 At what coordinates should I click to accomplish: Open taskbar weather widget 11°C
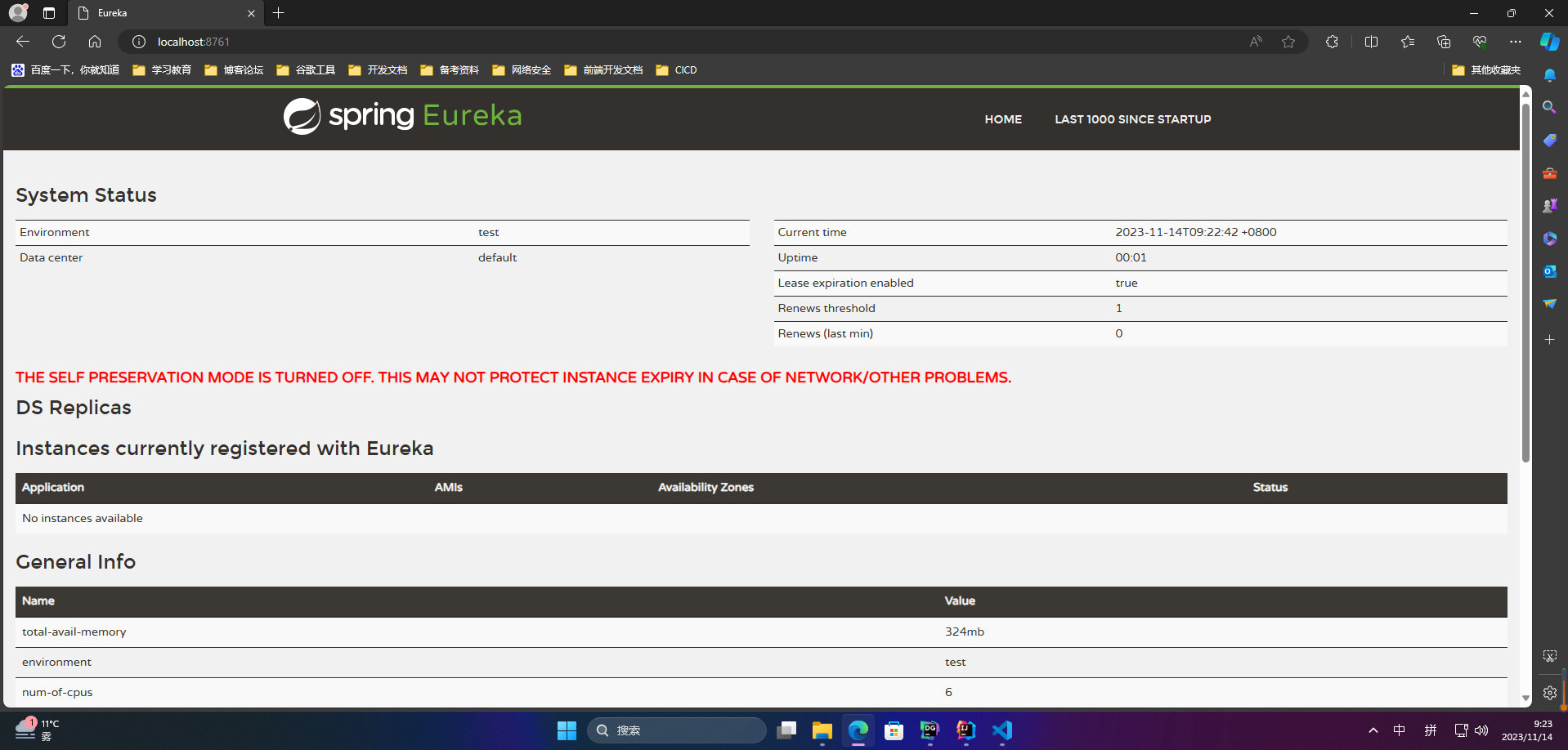click(38, 730)
